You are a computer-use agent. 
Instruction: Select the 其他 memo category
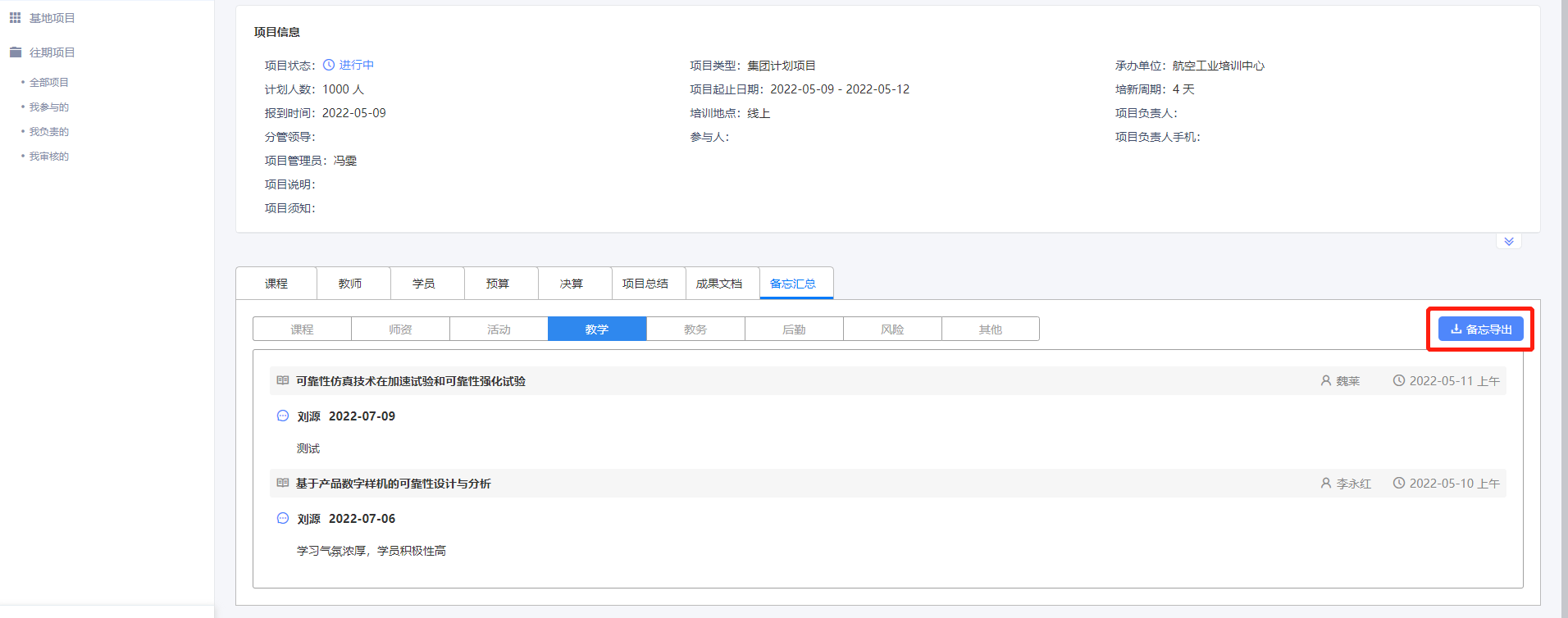click(x=991, y=329)
